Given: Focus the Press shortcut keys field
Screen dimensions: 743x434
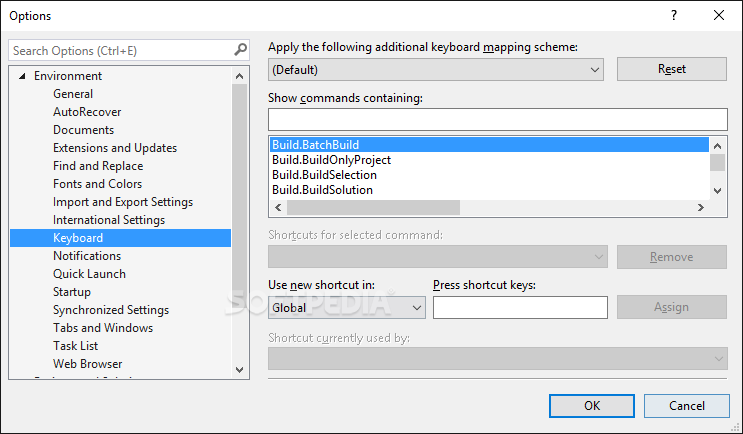Looking at the screenshot, I should tap(520, 308).
